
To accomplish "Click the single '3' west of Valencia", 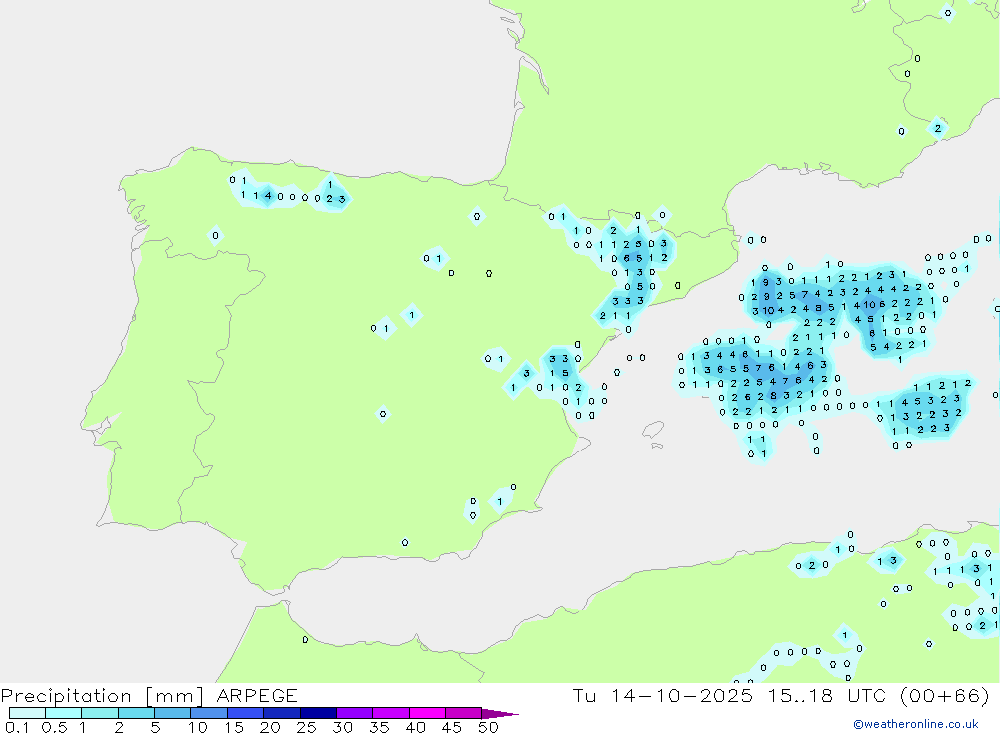I will click(526, 373).
